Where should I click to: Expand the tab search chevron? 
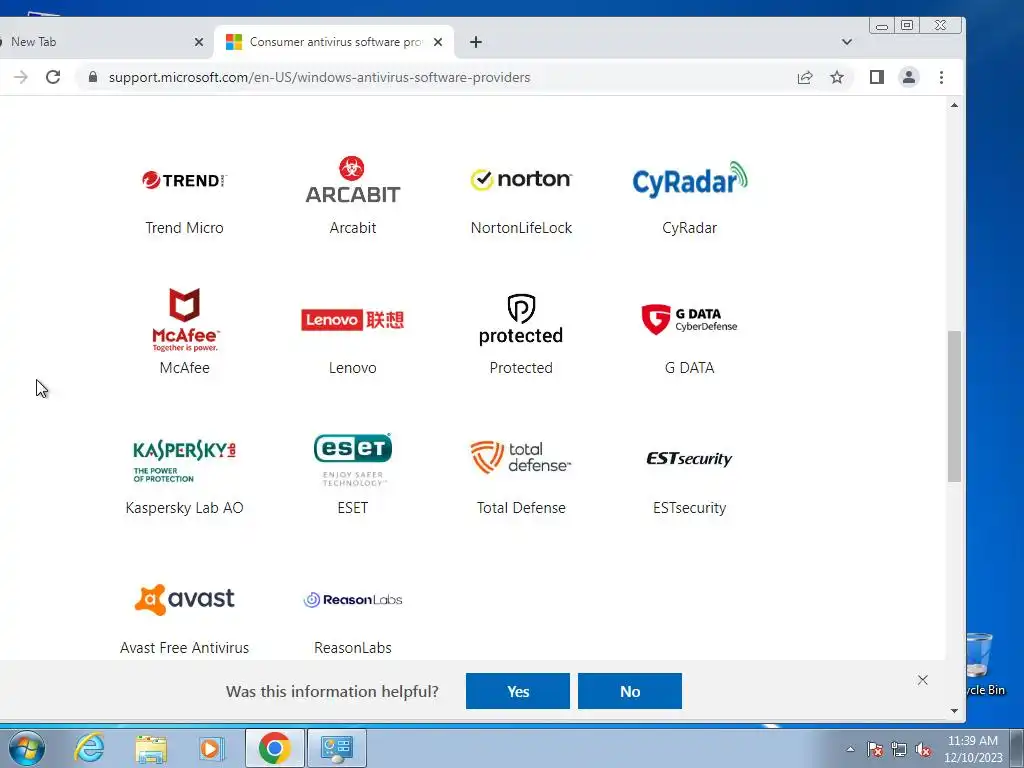point(847,42)
